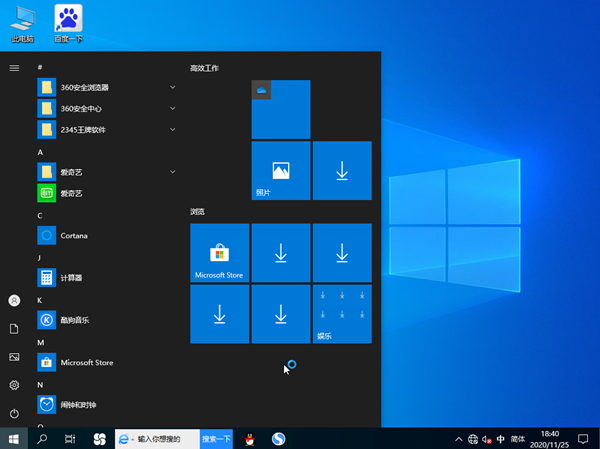Viewport: 600px width, 449px height.
Task: Open the Photos (照片) tile
Action: point(280,170)
